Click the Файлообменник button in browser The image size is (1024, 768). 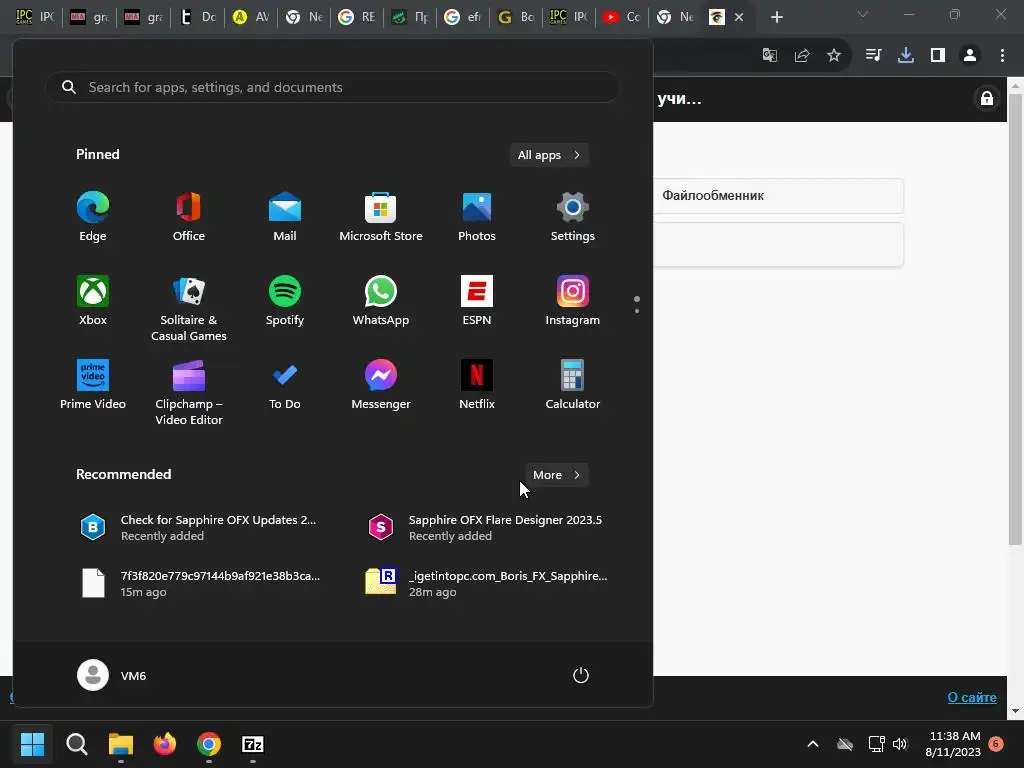coord(778,195)
